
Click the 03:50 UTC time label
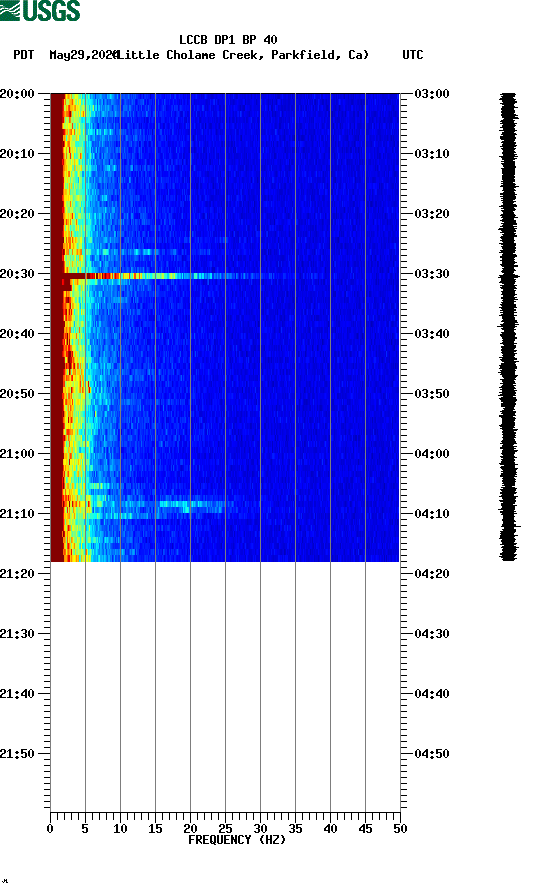[x=432, y=394]
